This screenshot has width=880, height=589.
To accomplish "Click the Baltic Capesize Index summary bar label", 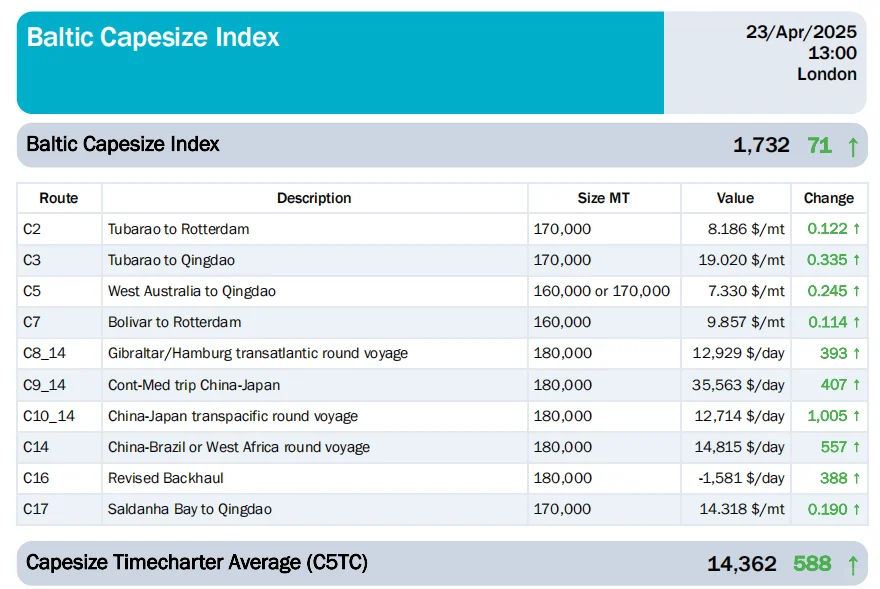I will coord(123,144).
